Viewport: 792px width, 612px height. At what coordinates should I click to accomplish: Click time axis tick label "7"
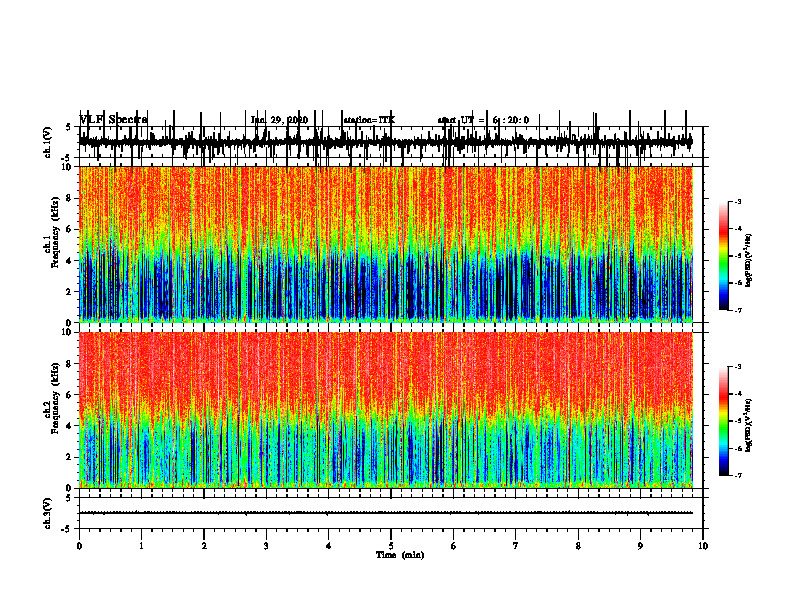point(516,546)
